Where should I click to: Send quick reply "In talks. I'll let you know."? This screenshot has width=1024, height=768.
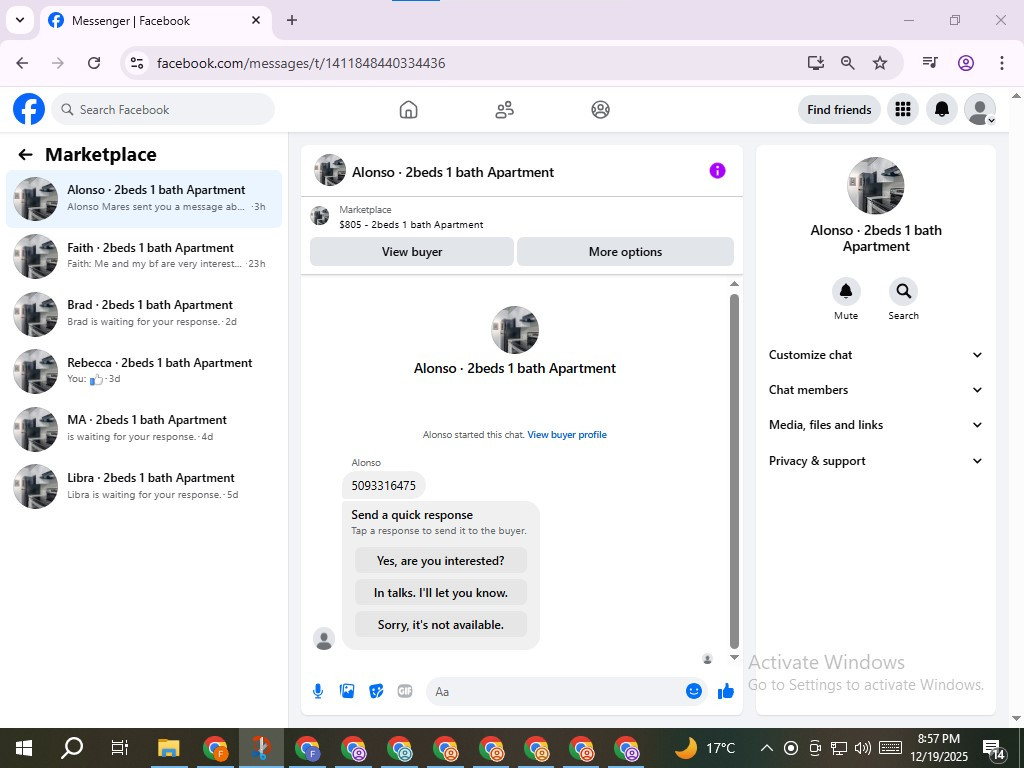point(441,592)
